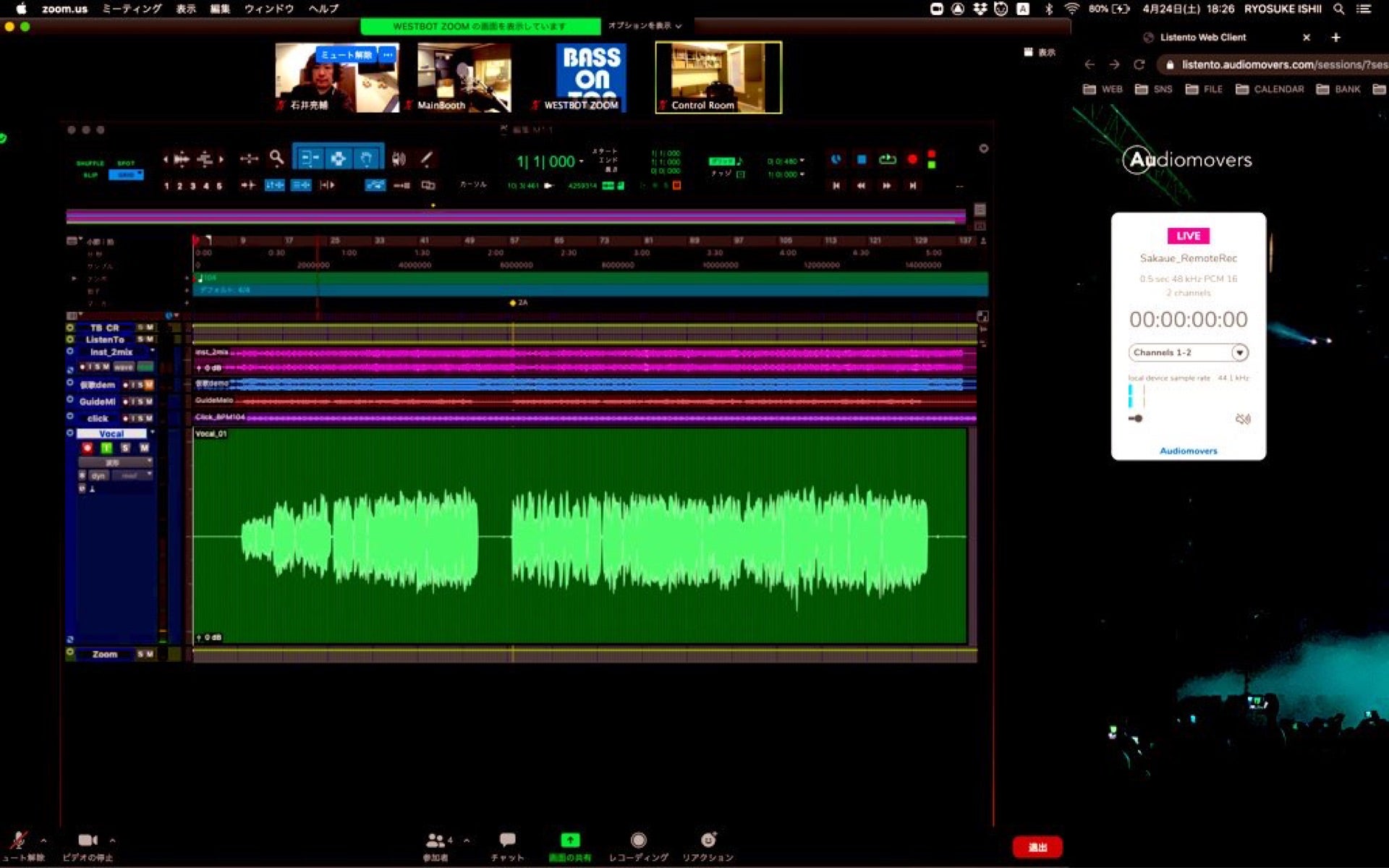
Task: Expand Zoom audio options arrow beside mute
Action: (43, 841)
